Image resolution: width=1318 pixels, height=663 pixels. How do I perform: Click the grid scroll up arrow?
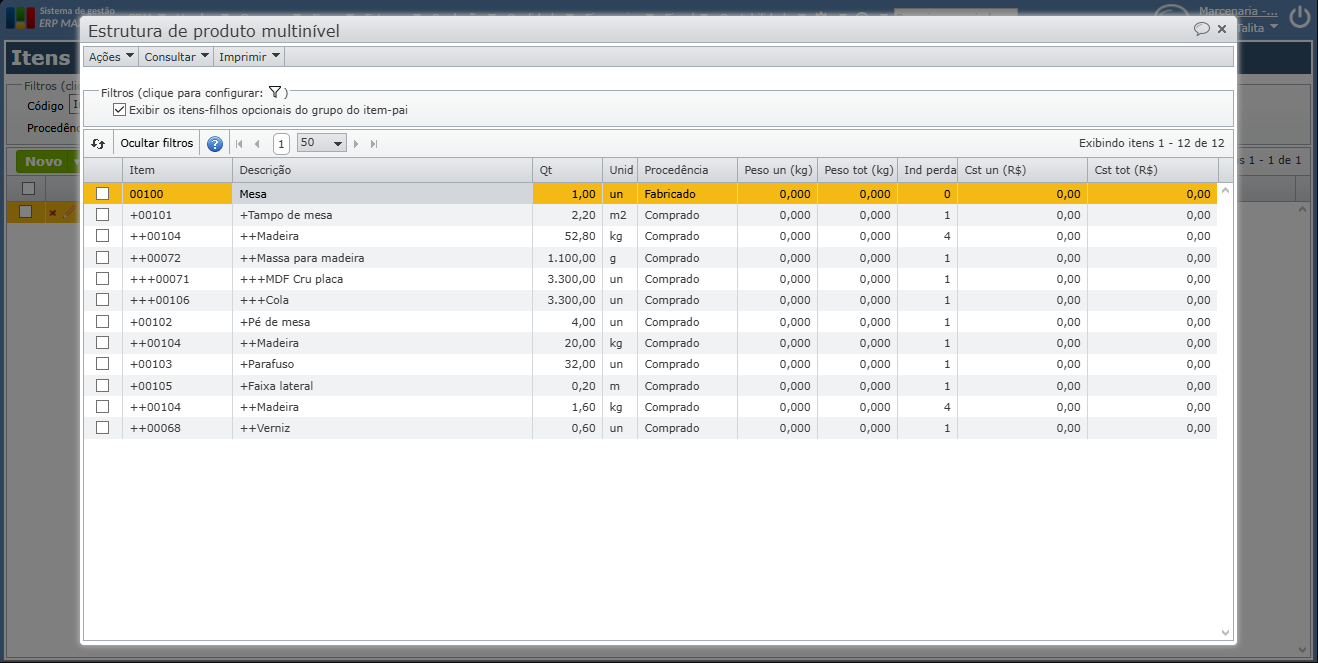[x=1226, y=190]
